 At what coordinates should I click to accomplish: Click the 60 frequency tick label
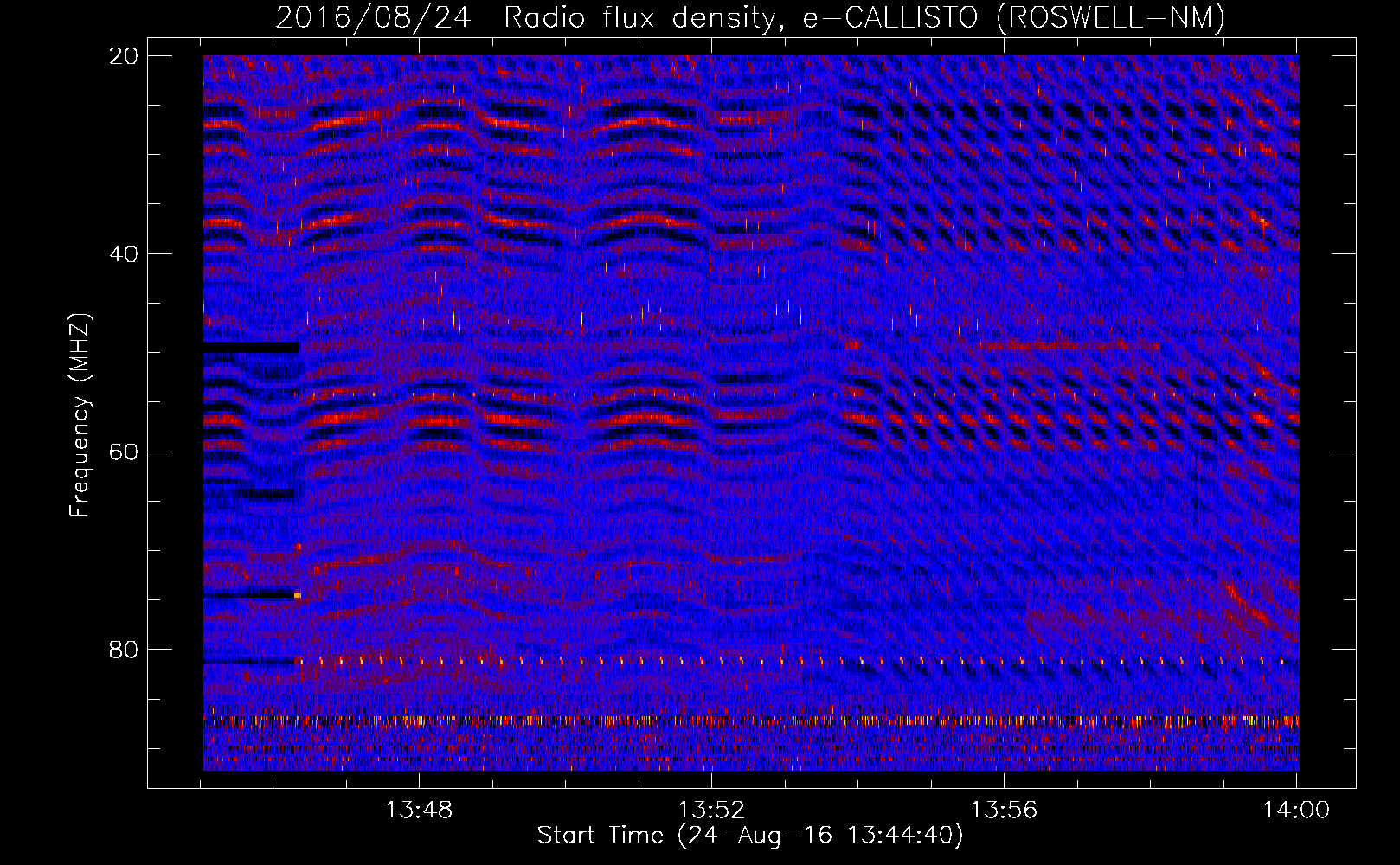pos(123,452)
